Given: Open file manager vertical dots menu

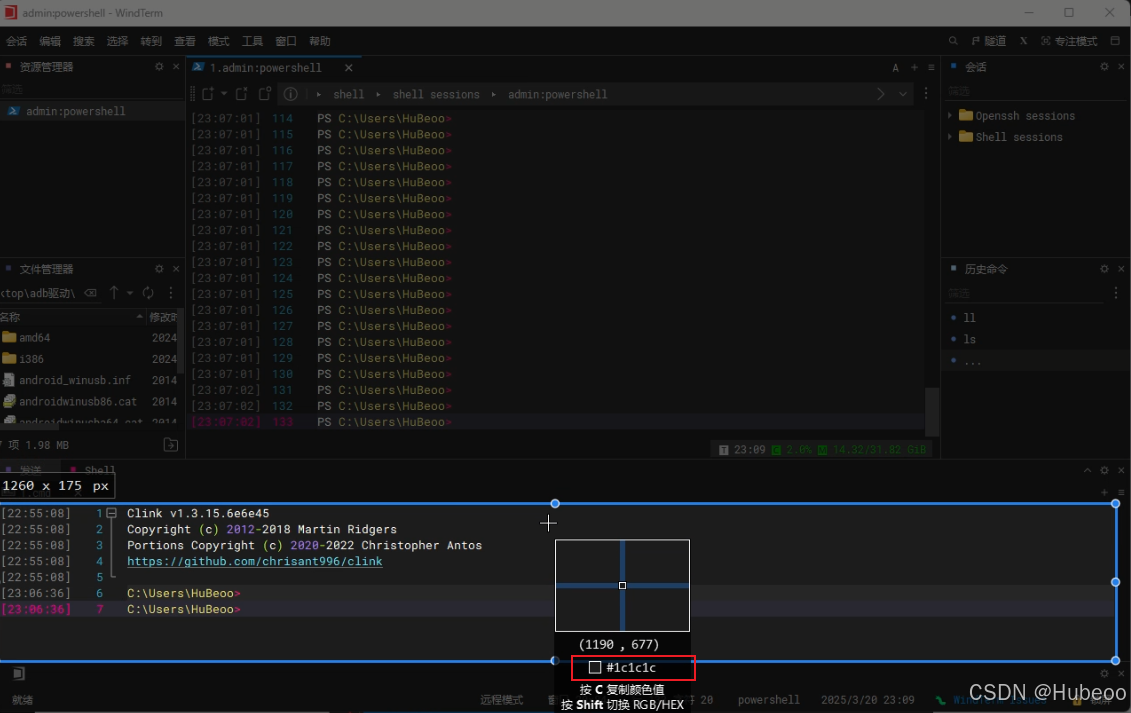Looking at the screenshot, I should click(171, 292).
